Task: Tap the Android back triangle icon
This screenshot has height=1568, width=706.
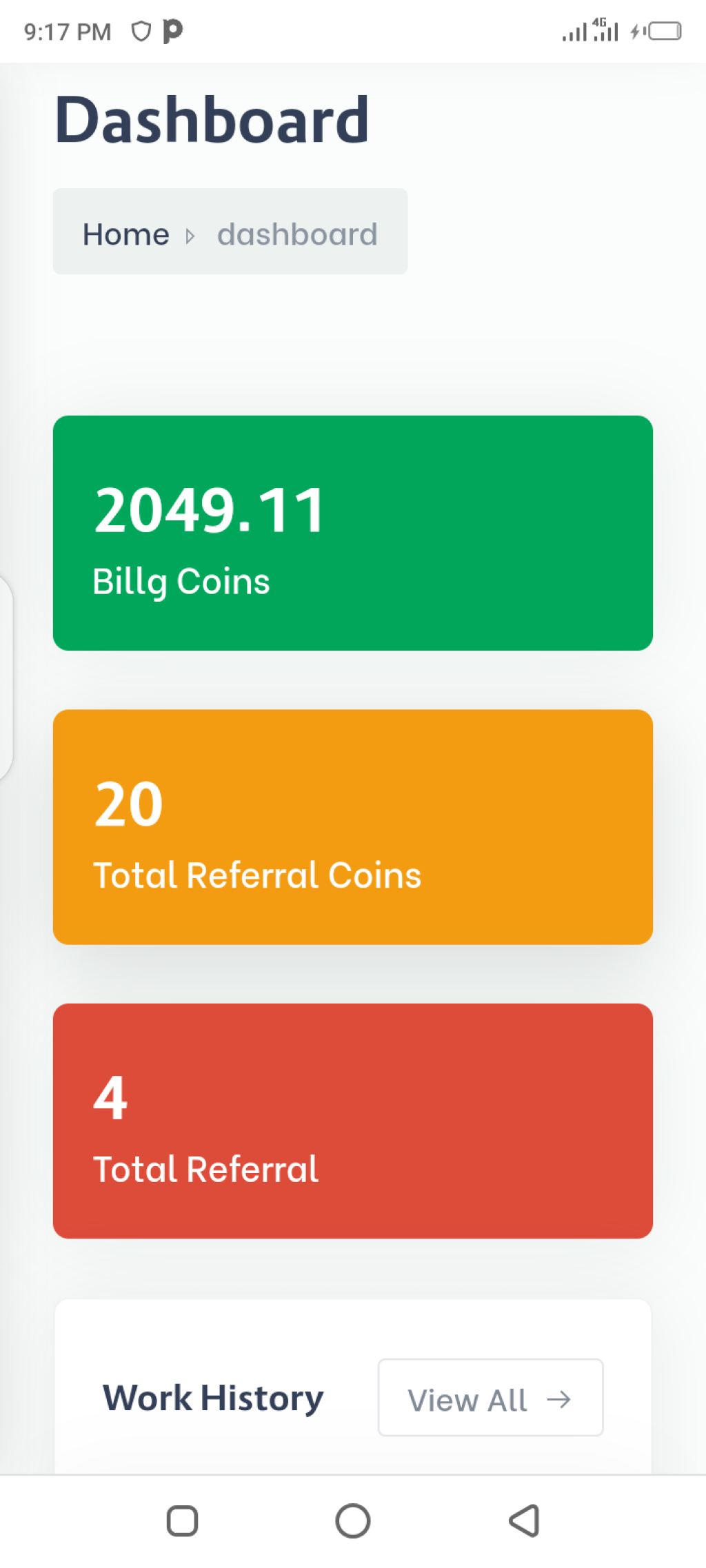Action: (x=524, y=1520)
